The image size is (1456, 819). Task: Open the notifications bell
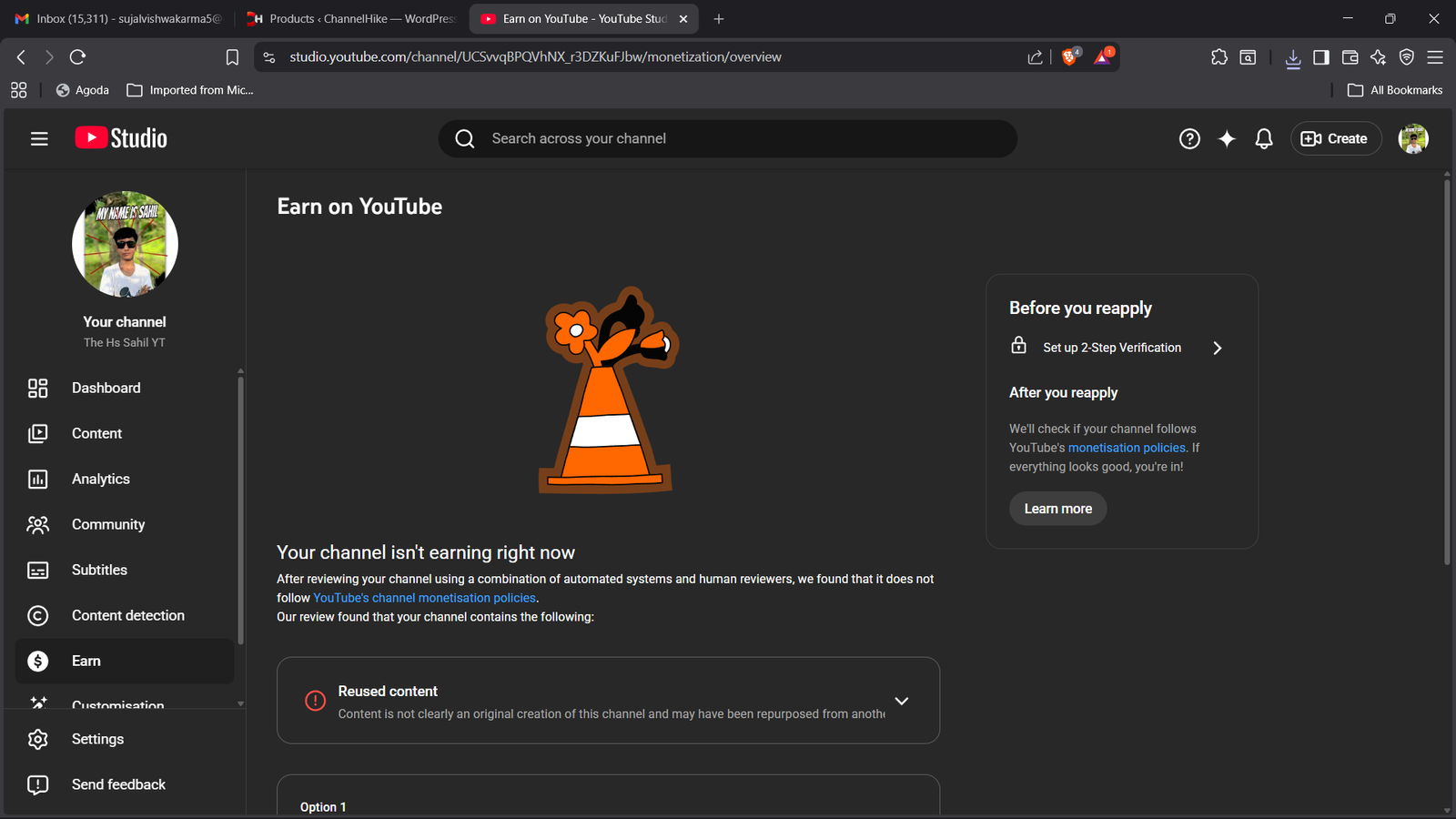click(x=1264, y=138)
